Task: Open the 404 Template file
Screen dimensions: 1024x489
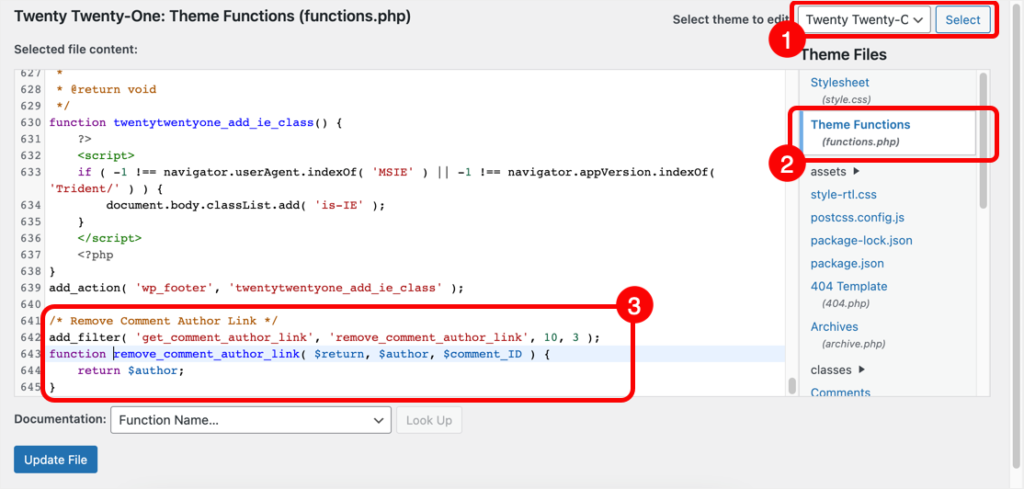Action: click(848, 286)
